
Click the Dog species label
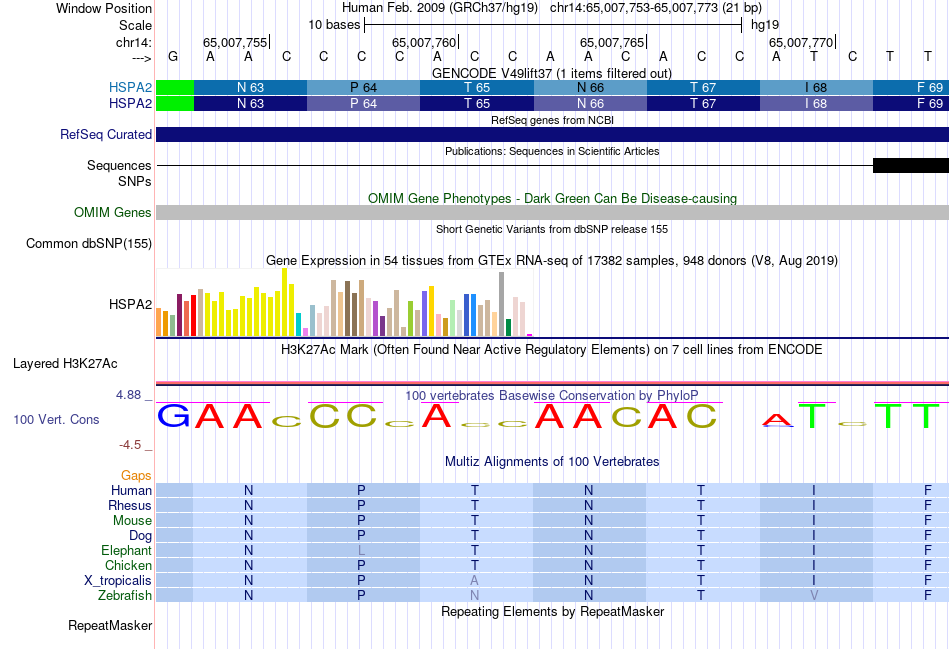[x=141, y=536]
